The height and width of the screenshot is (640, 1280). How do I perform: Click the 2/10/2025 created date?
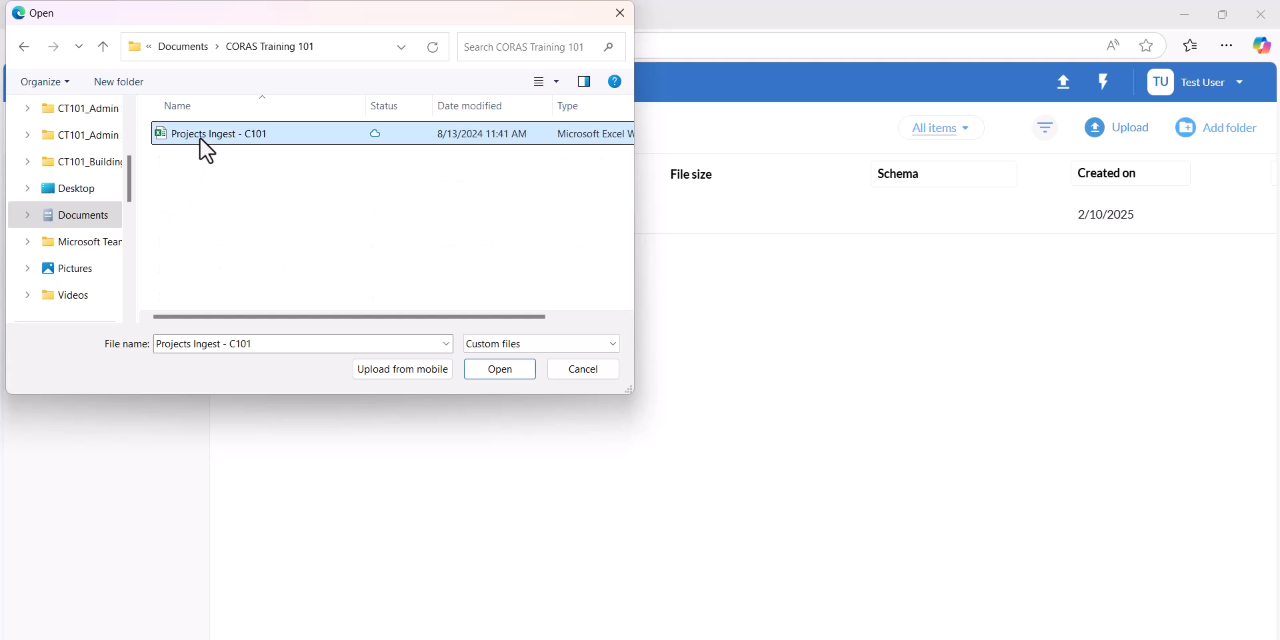coord(1106,215)
